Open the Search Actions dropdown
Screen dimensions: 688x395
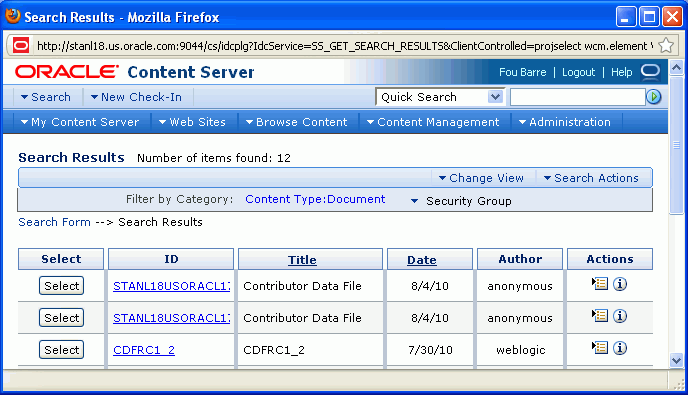(591, 178)
